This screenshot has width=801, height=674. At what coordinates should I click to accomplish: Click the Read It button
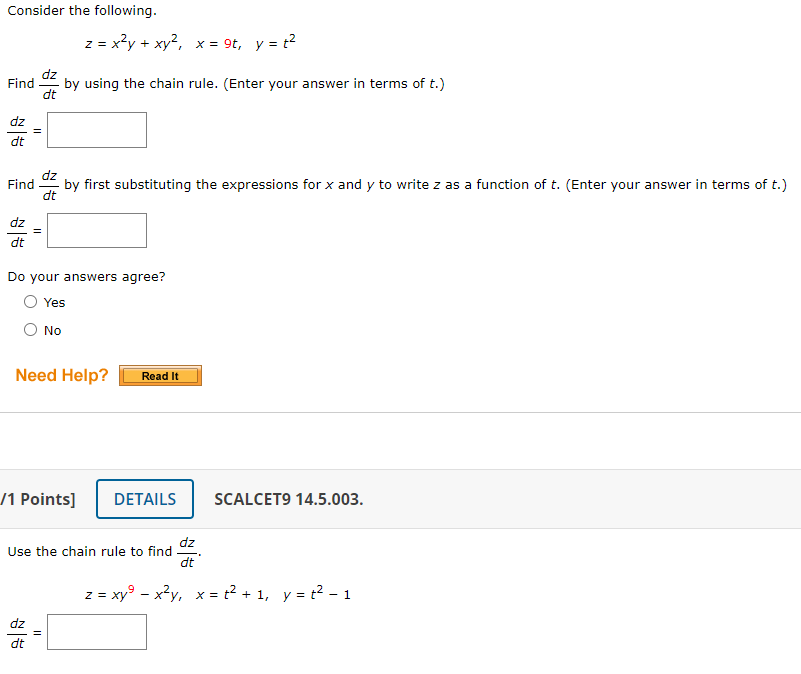[x=160, y=375]
